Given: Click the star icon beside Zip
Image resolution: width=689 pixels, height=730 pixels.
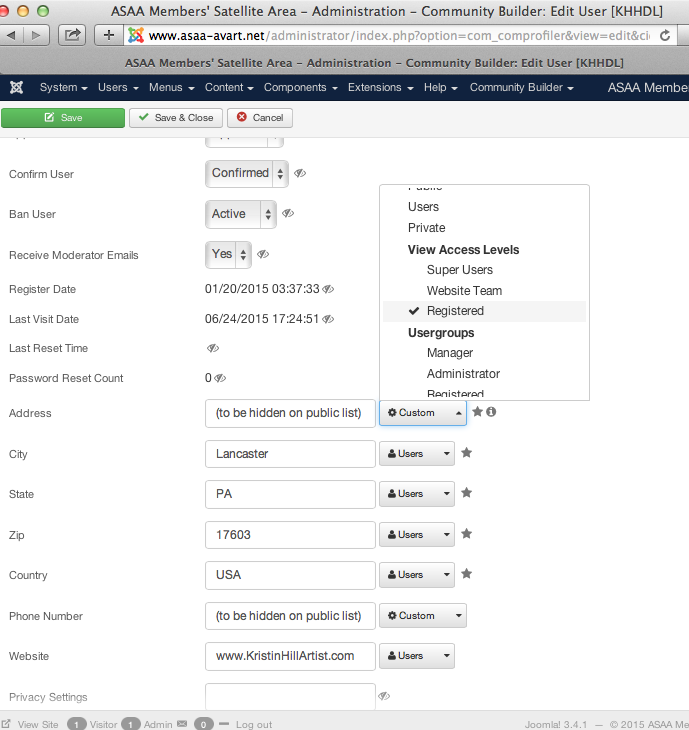Looking at the screenshot, I should coord(466,534).
